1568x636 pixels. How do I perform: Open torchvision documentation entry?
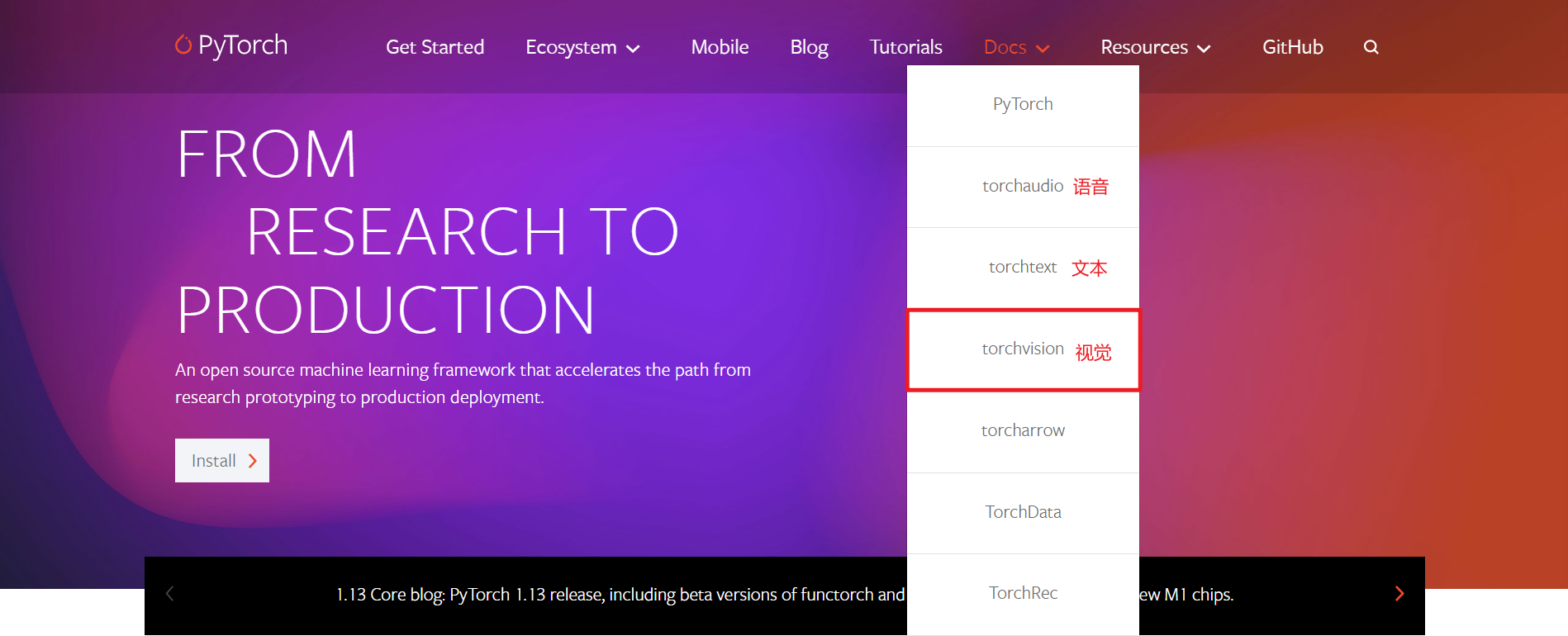pos(1023,349)
